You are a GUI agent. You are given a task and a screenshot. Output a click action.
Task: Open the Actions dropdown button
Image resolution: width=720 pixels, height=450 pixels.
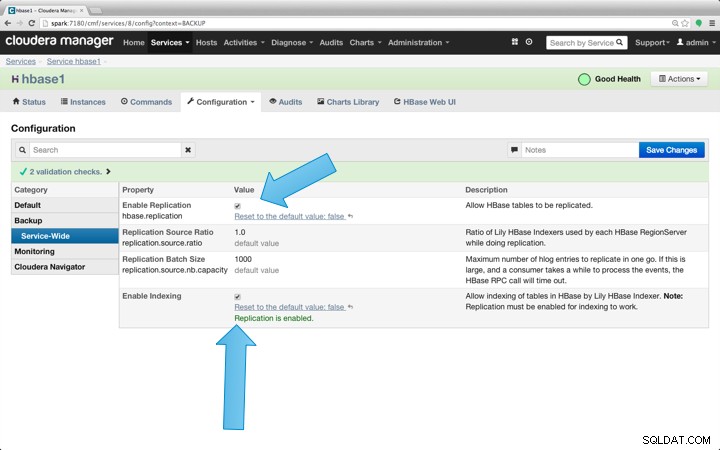pos(680,79)
